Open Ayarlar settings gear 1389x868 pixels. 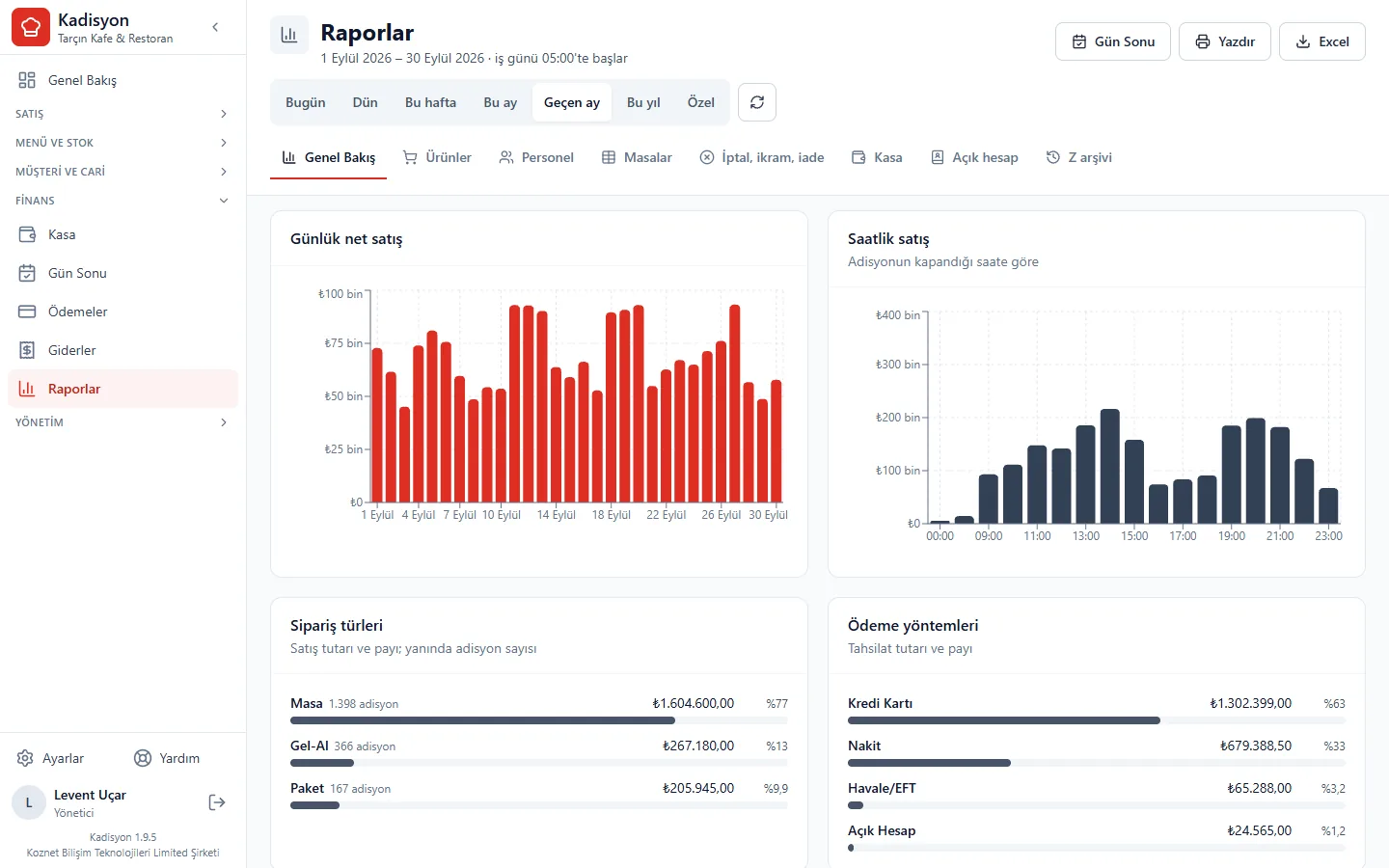click(x=50, y=758)
